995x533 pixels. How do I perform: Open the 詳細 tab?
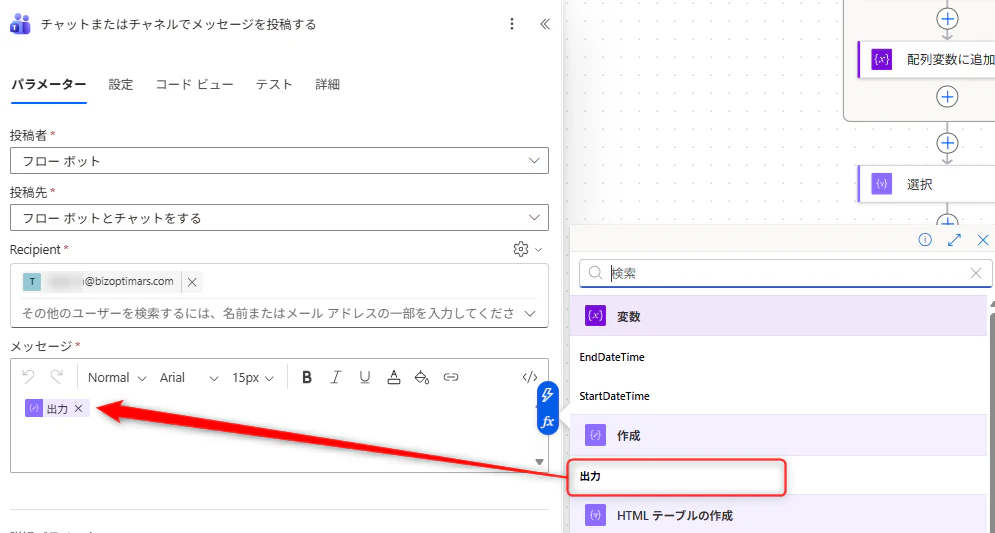327,84
